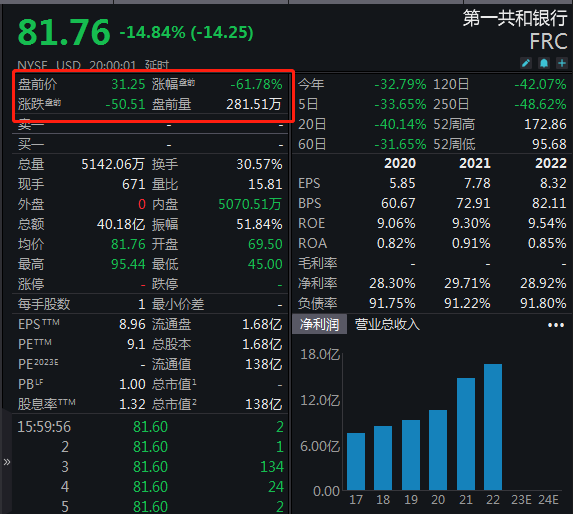Viewport: 573px width, 514px height.
Task: Click the 23E forecast axis label
Action: coord(521,499)
